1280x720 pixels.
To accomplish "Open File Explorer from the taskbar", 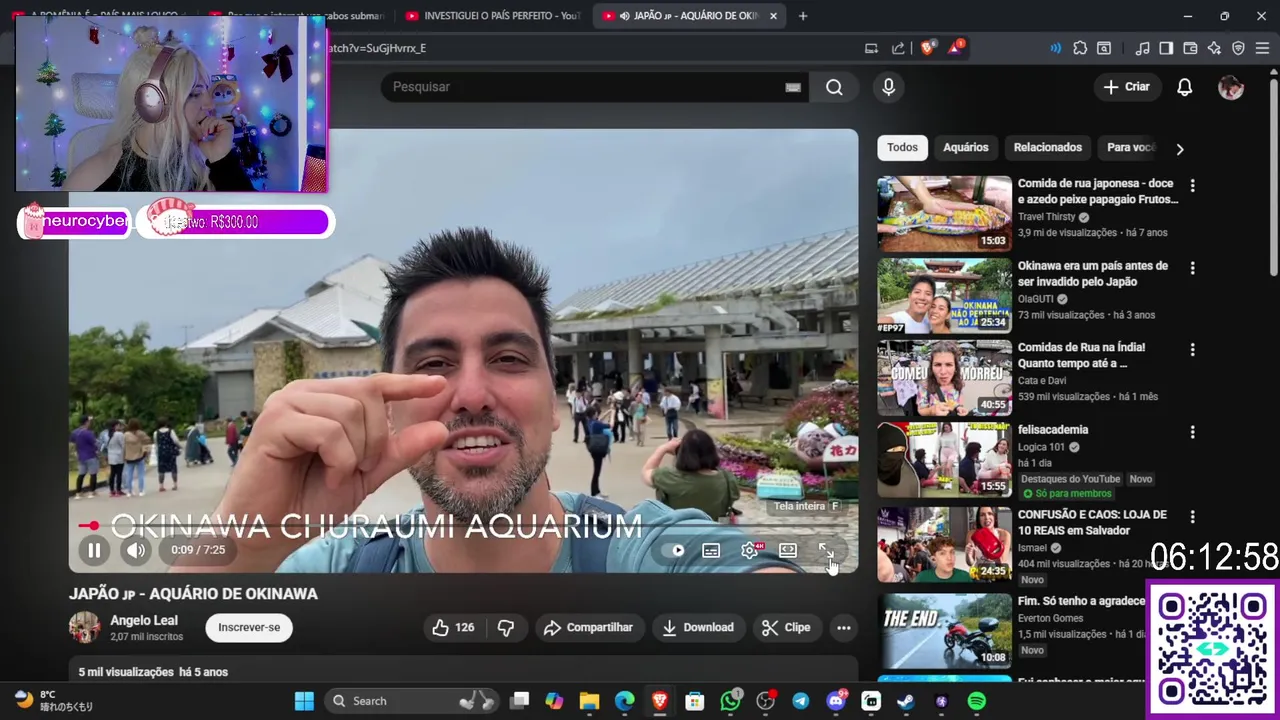I will point(589,701).
